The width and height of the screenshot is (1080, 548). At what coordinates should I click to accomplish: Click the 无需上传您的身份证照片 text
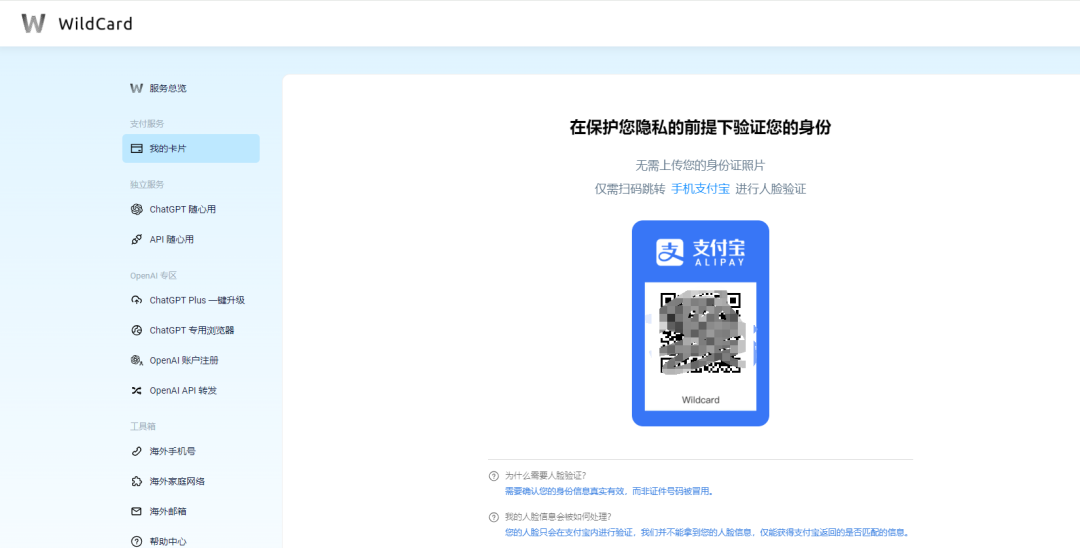click(x=700, y=165)
